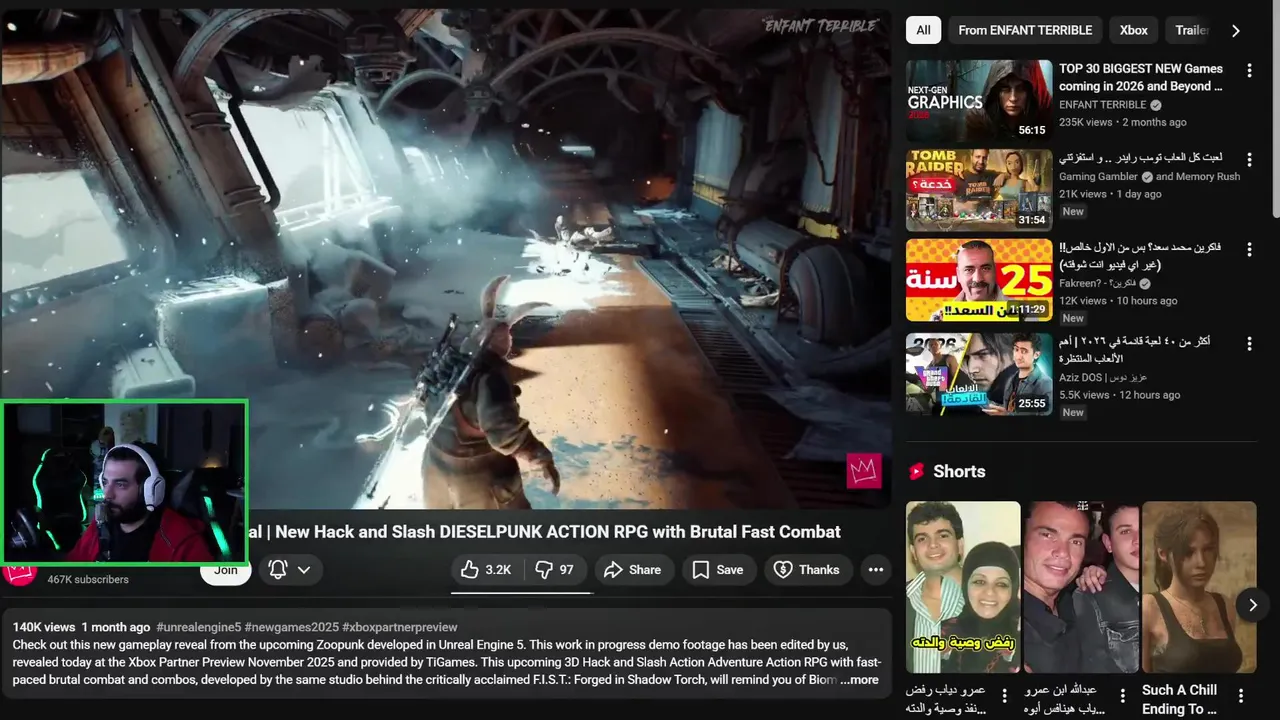Dislike the video with thumbs down
This screenshot has height=720, width=1280.
coord(555,570)
